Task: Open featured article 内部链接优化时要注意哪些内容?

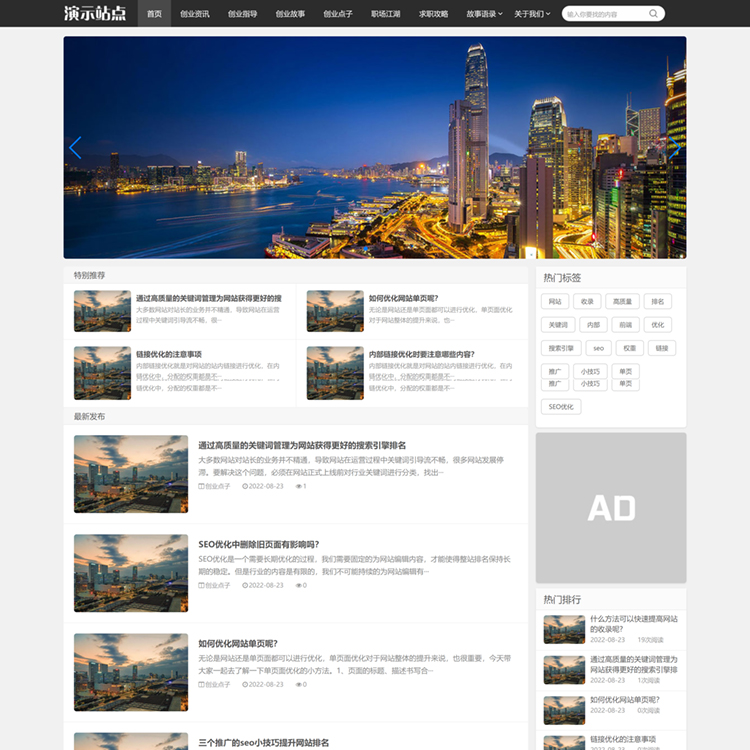Action: point(421,354)
